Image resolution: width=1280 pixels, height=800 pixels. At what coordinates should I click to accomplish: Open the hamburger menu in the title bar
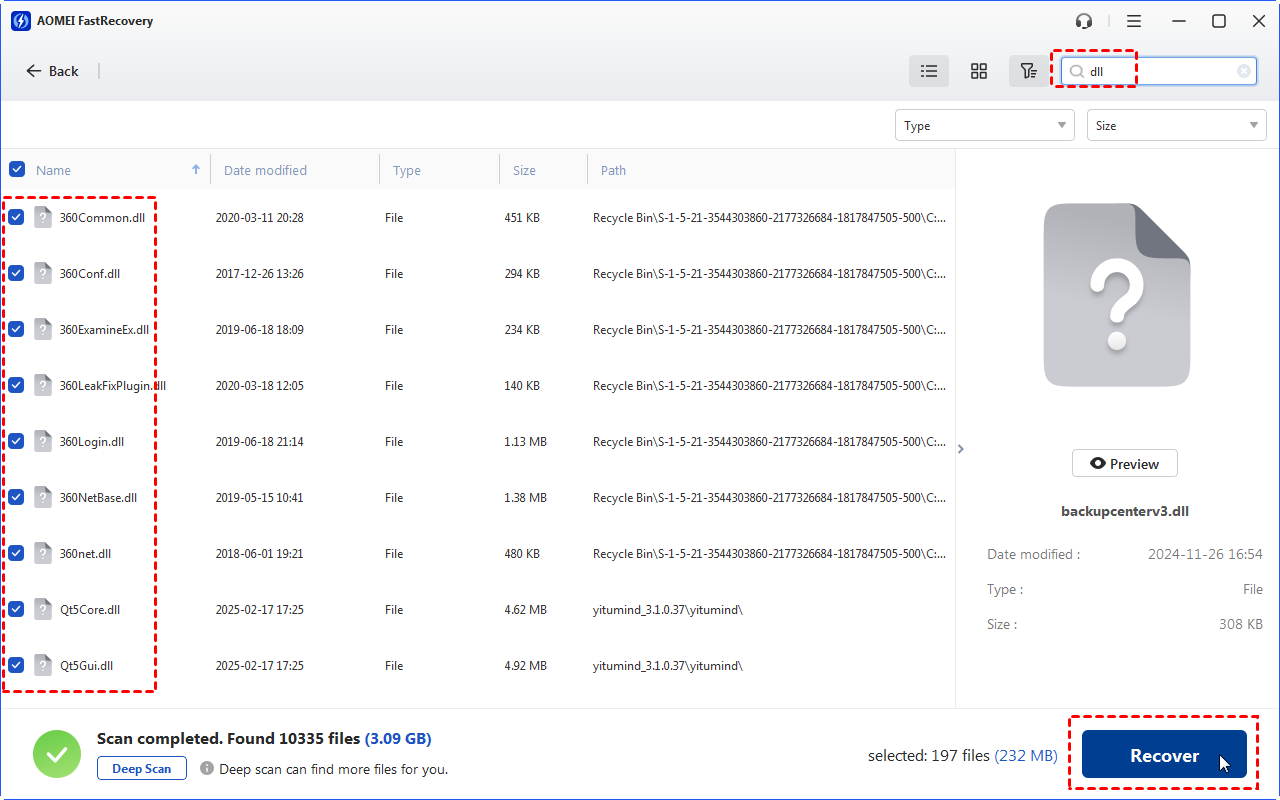(x=1133, y=21)
